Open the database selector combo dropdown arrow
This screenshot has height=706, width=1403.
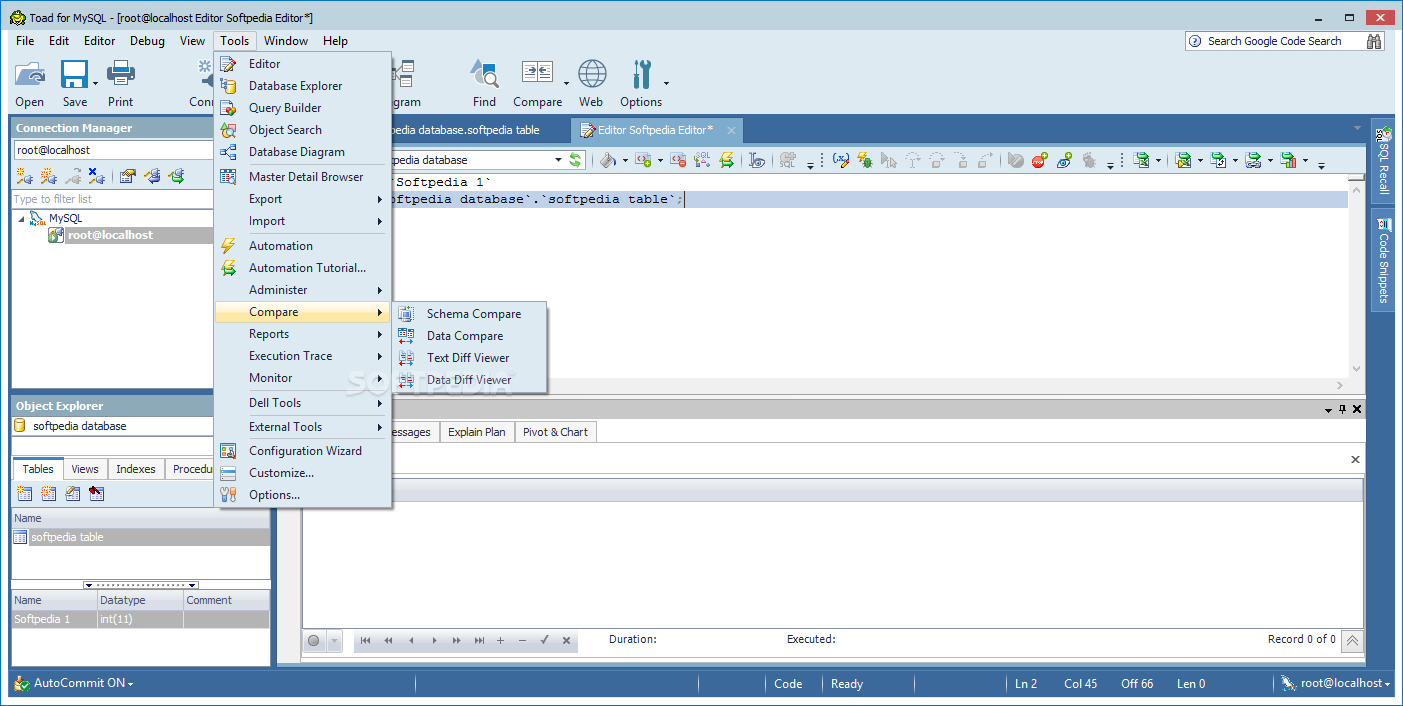[558, 160]
